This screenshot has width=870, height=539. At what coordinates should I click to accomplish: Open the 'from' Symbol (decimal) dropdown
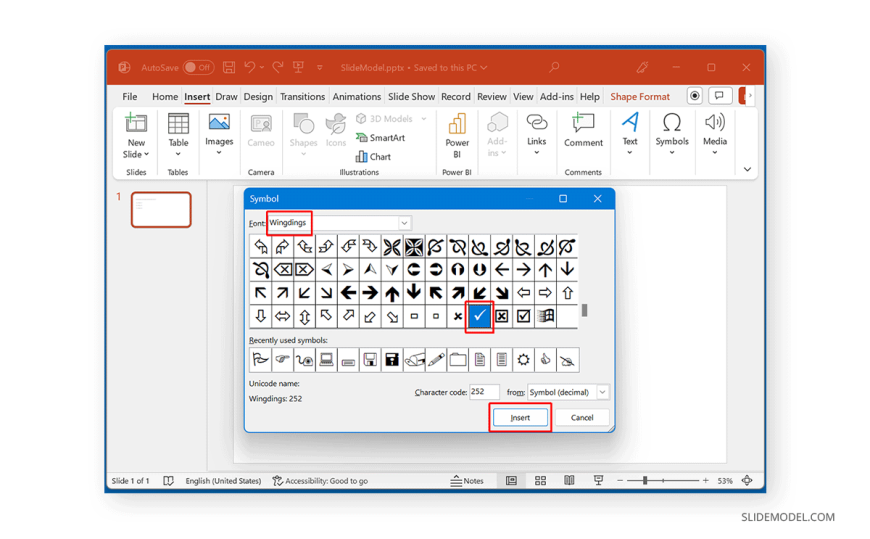coord(602,392)
